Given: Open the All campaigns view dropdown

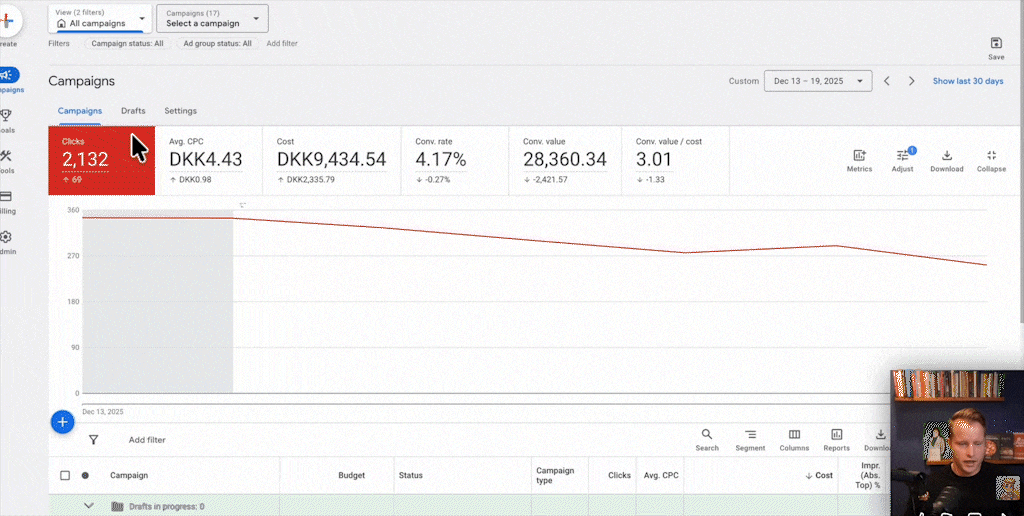Looking at the screenshot, I should click(x=100, y=18).
